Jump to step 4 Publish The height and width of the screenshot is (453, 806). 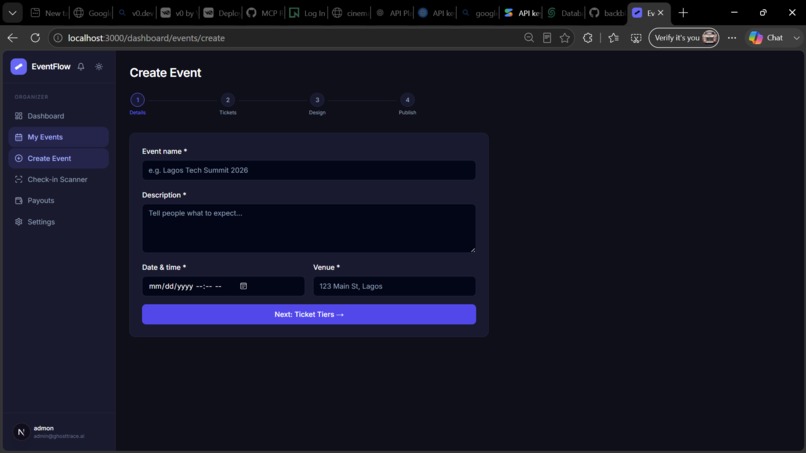[407, 100]
